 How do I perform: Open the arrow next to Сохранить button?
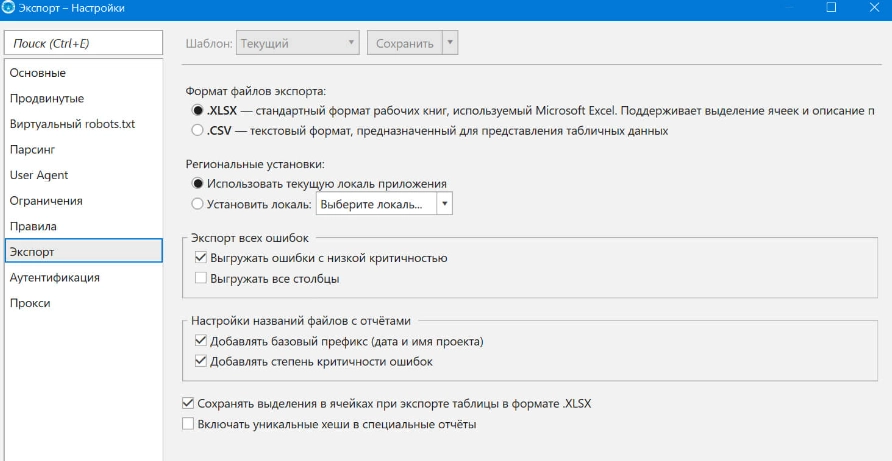pyautogui.click(x=449, y=44)
